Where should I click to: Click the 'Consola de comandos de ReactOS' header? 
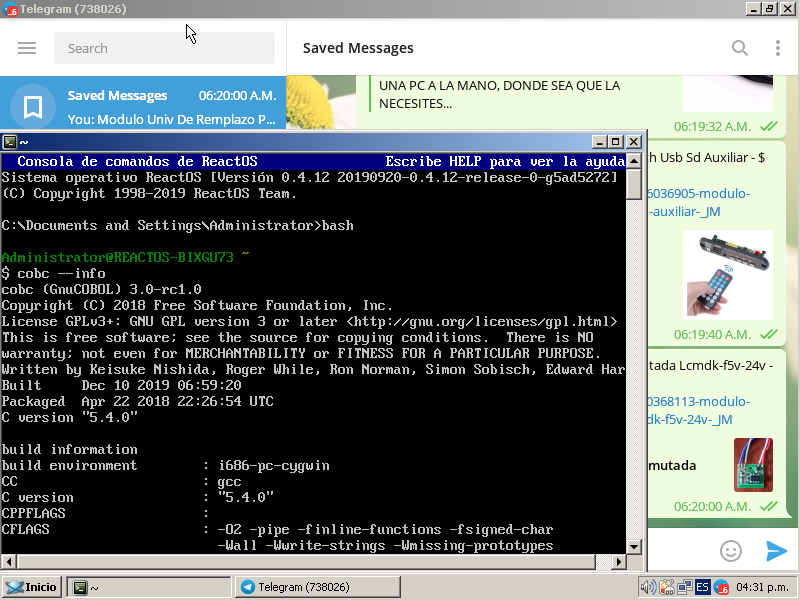click(x=137, y=161)
